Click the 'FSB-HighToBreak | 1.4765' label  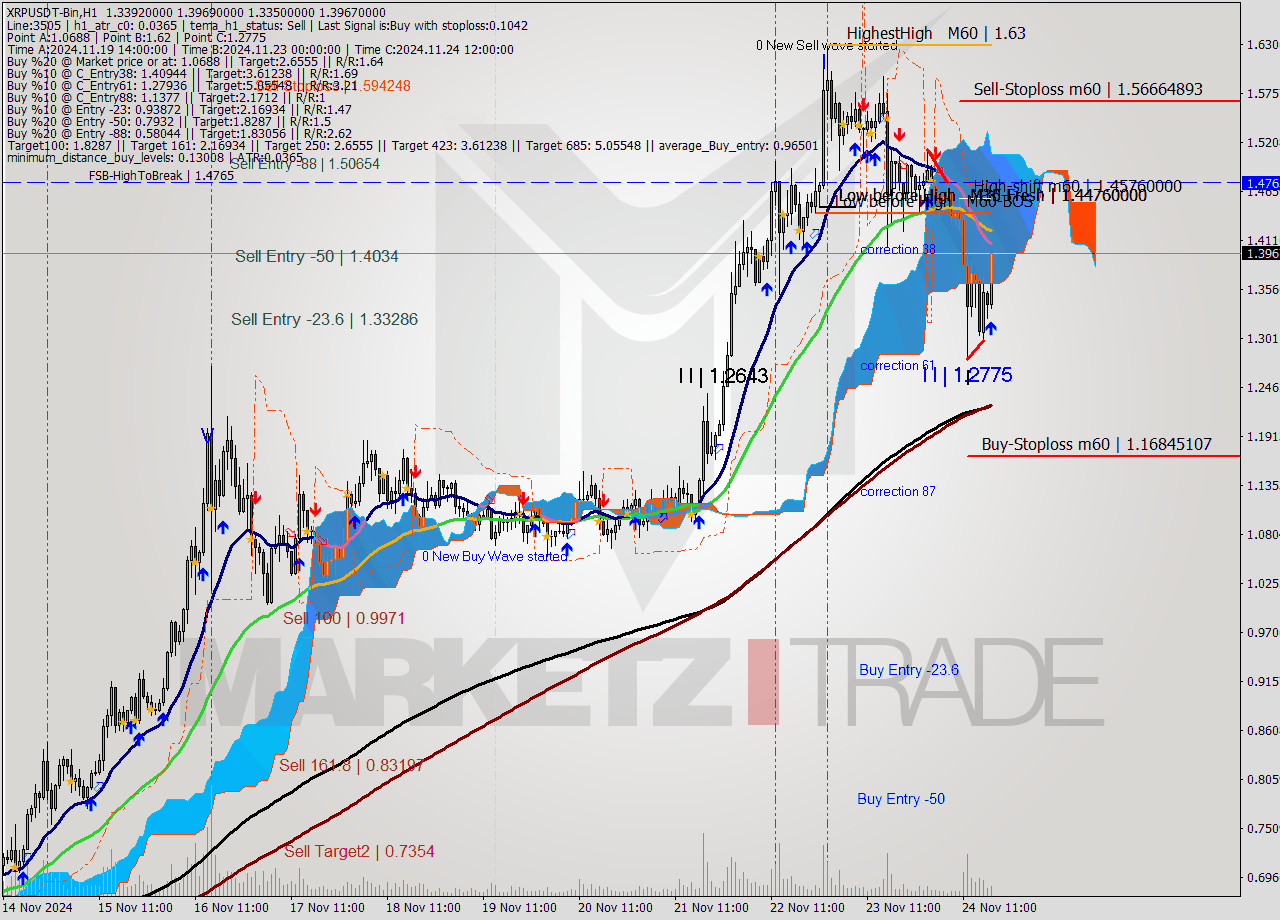click(161, 175)
